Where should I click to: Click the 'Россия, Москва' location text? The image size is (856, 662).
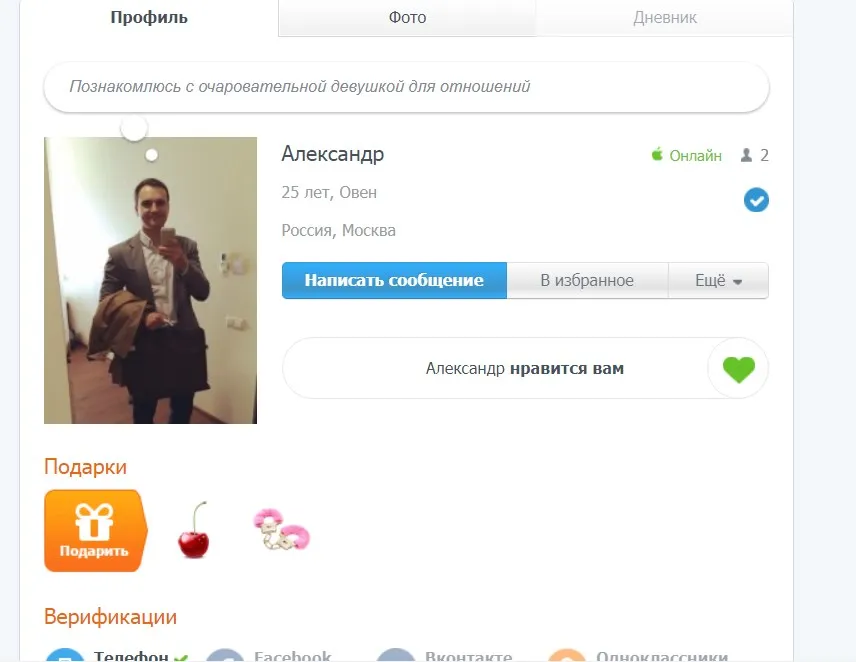338,231
